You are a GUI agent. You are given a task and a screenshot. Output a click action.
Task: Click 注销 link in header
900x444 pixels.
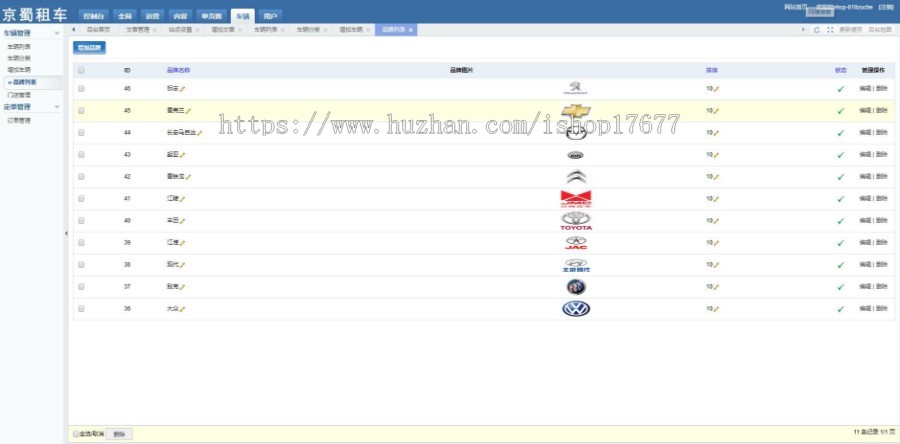886,7
